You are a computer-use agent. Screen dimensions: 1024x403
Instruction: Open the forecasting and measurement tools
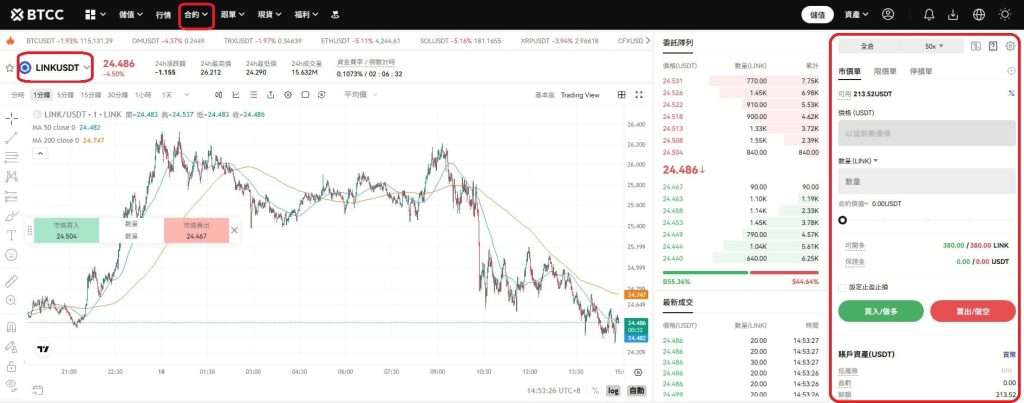pos(12,196)
